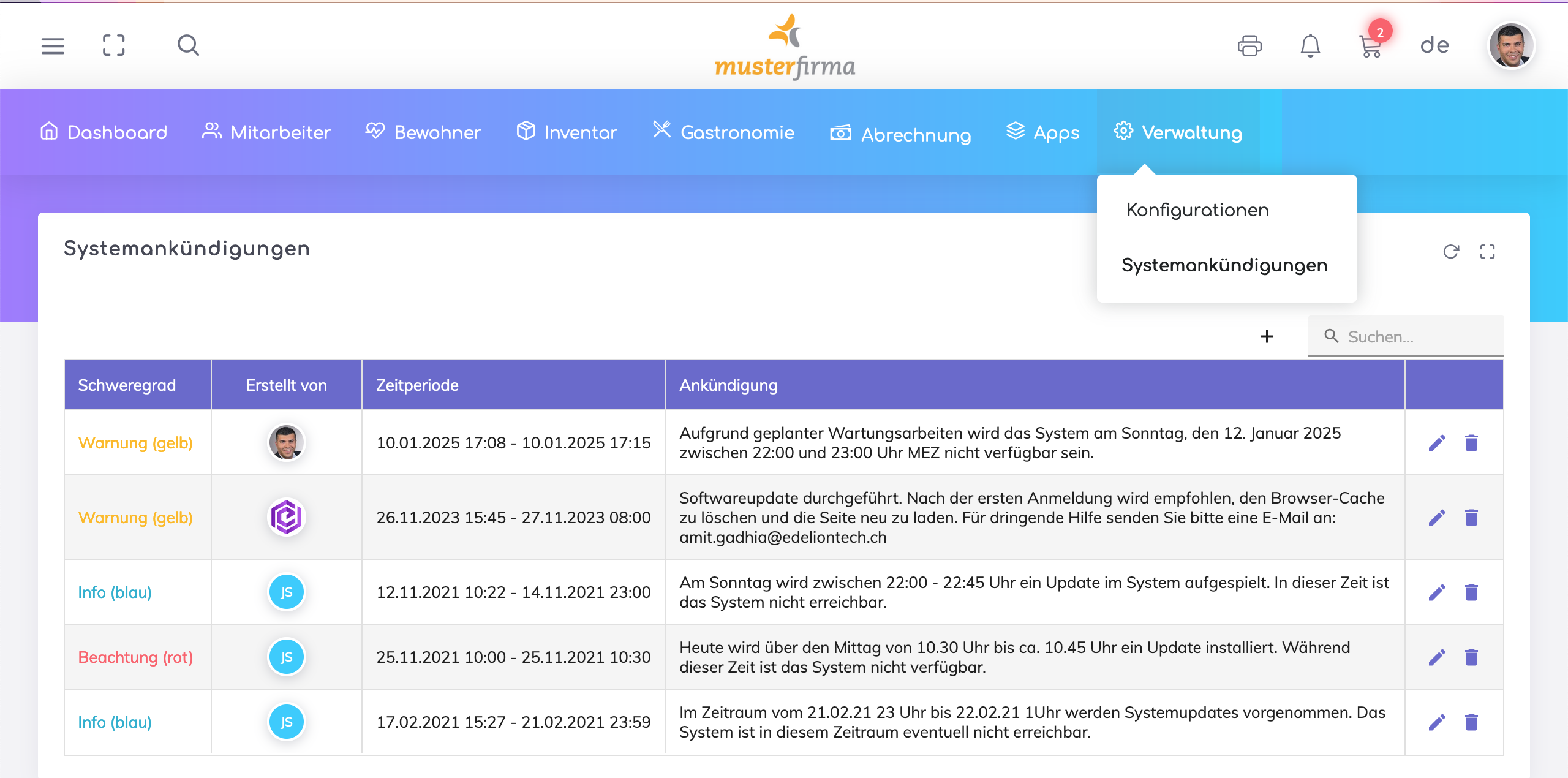
Task: Open the user profile avatar menu
Action: pos(1511,45)
